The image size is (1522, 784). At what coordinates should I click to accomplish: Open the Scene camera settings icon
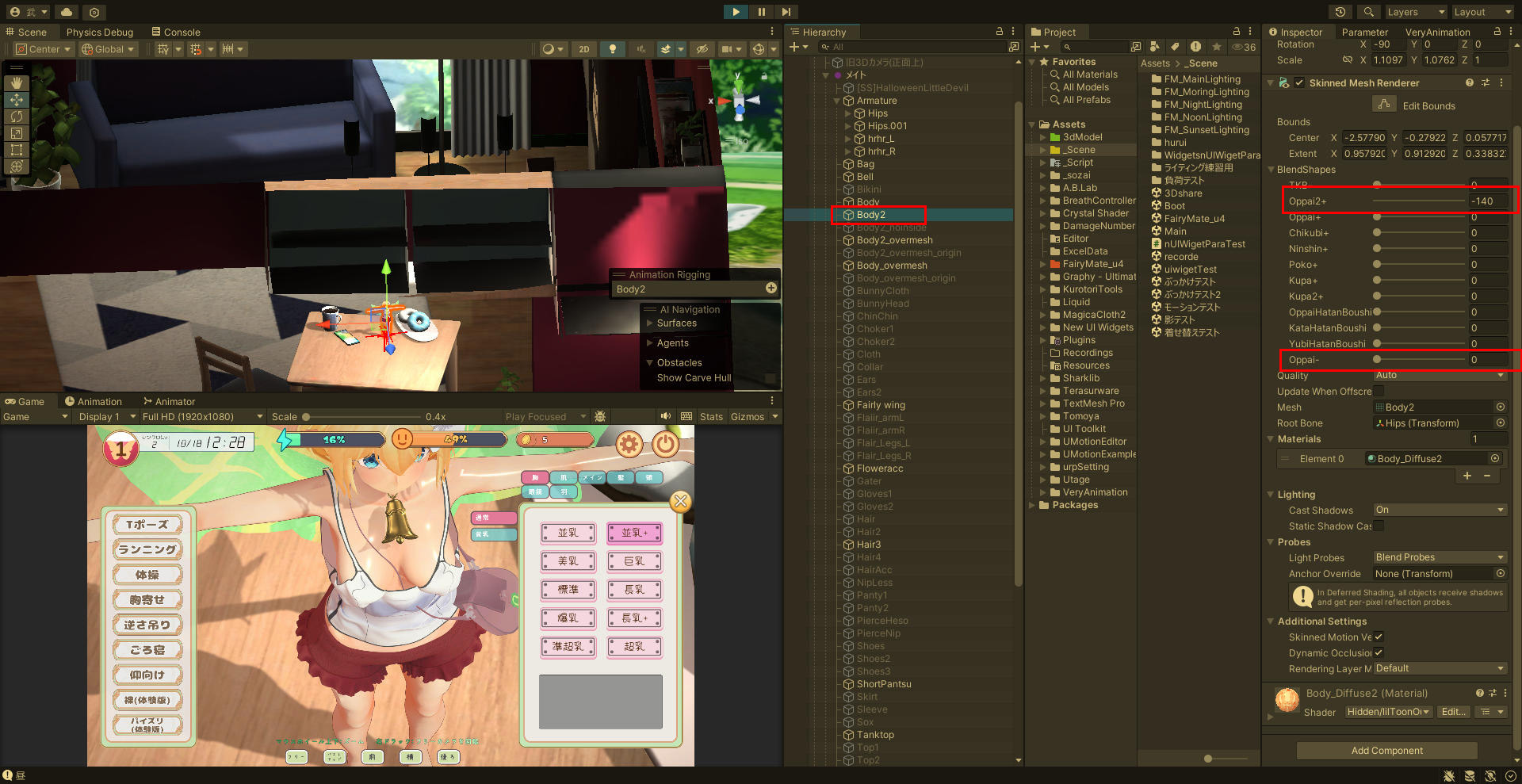(x=725, y=49)
